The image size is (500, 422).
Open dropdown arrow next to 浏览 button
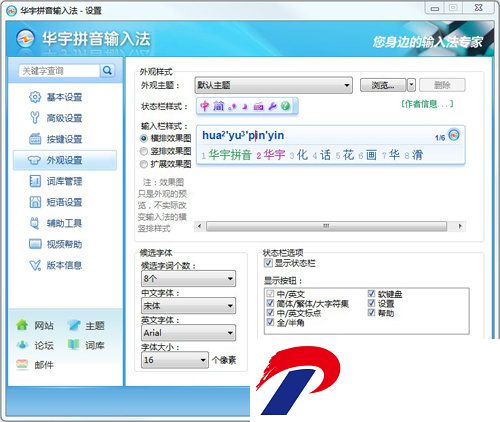click(x=411, y=85)
